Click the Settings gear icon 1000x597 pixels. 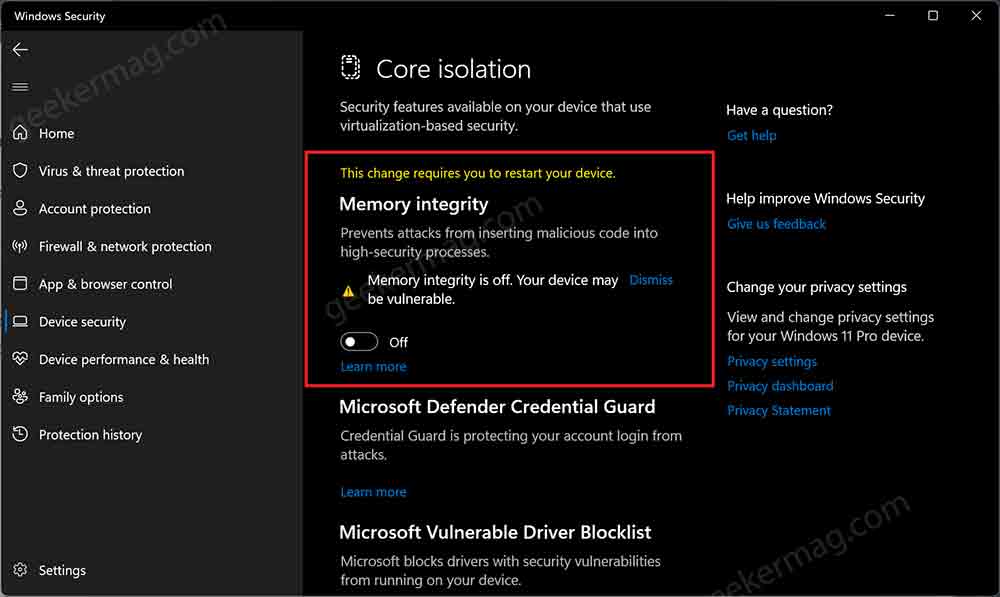[x=20, y=570]
